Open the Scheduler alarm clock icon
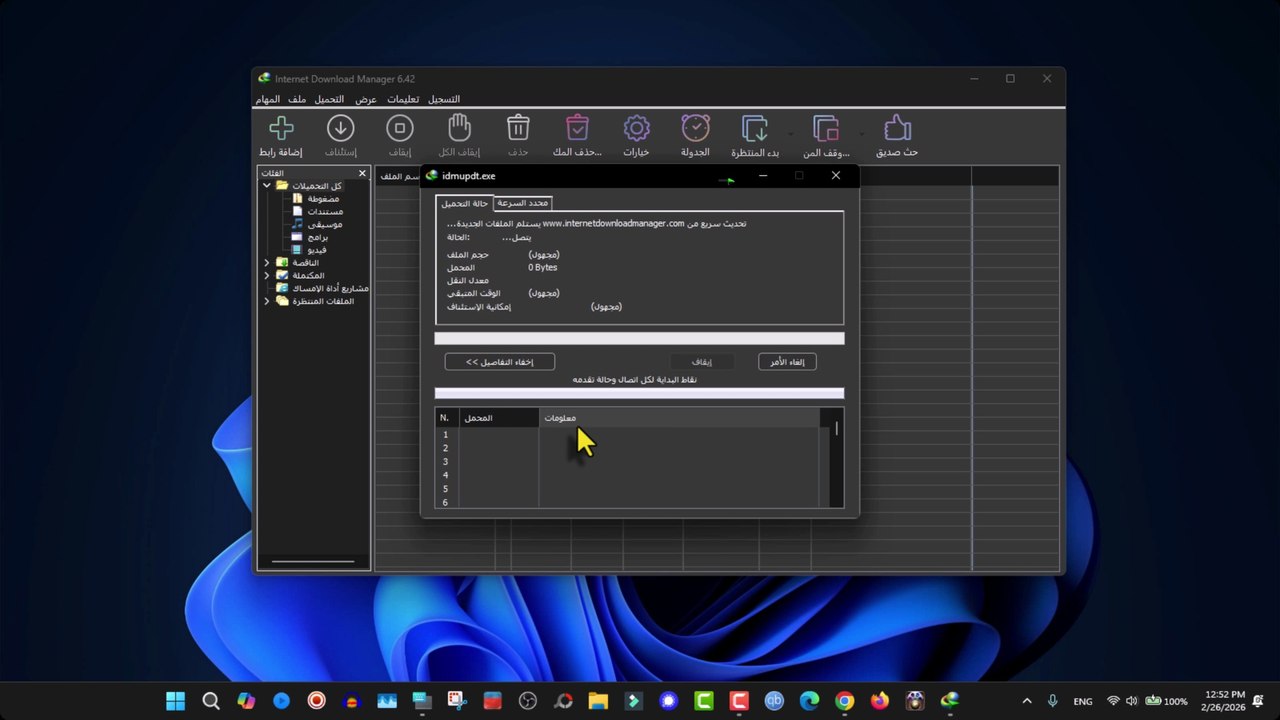This screenshot has width=1280, height=720. point(696,128)
